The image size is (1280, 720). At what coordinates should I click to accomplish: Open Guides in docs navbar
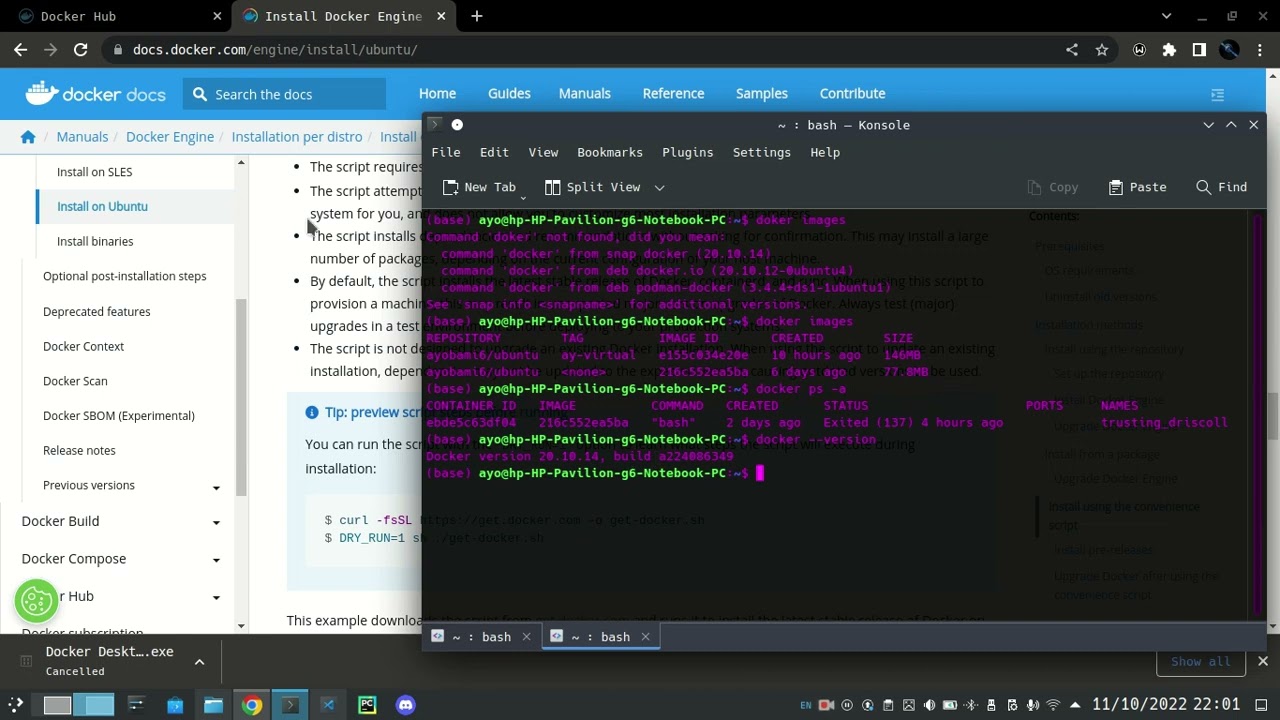tap(509, 93)
